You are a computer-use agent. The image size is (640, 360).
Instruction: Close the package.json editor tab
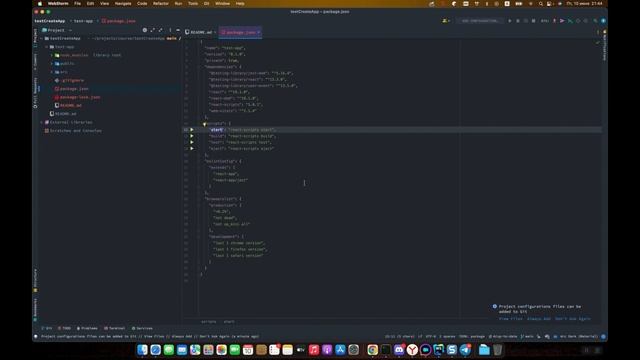258,32
